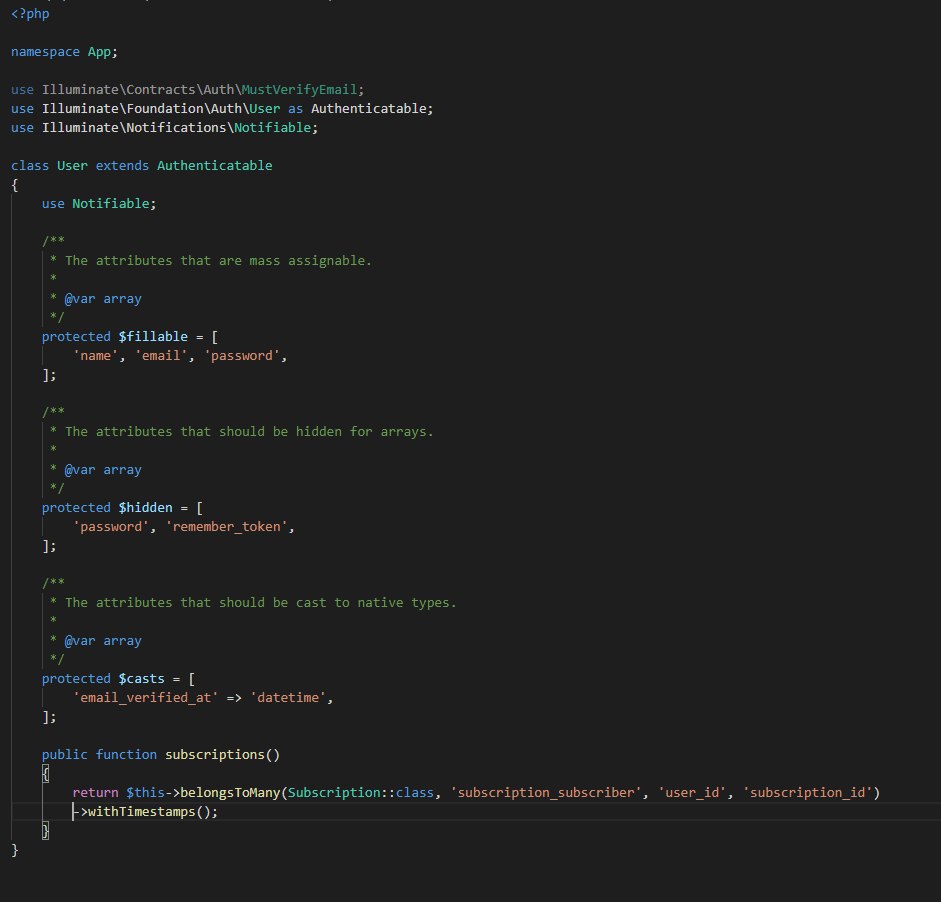Viewport: 941px width, 902px height.
Task: Click comment 'The attributes that should be cast to native types.'
Action: [x=260, y=603]
